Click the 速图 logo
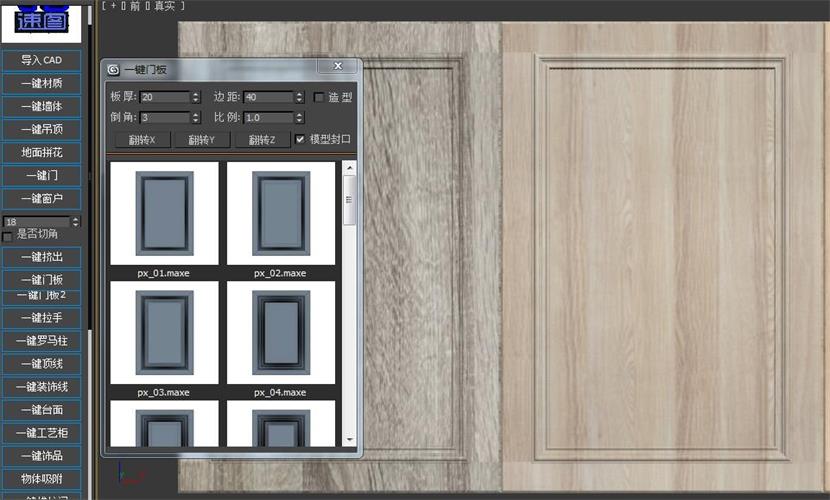The image size is (830, 500). 41,21
